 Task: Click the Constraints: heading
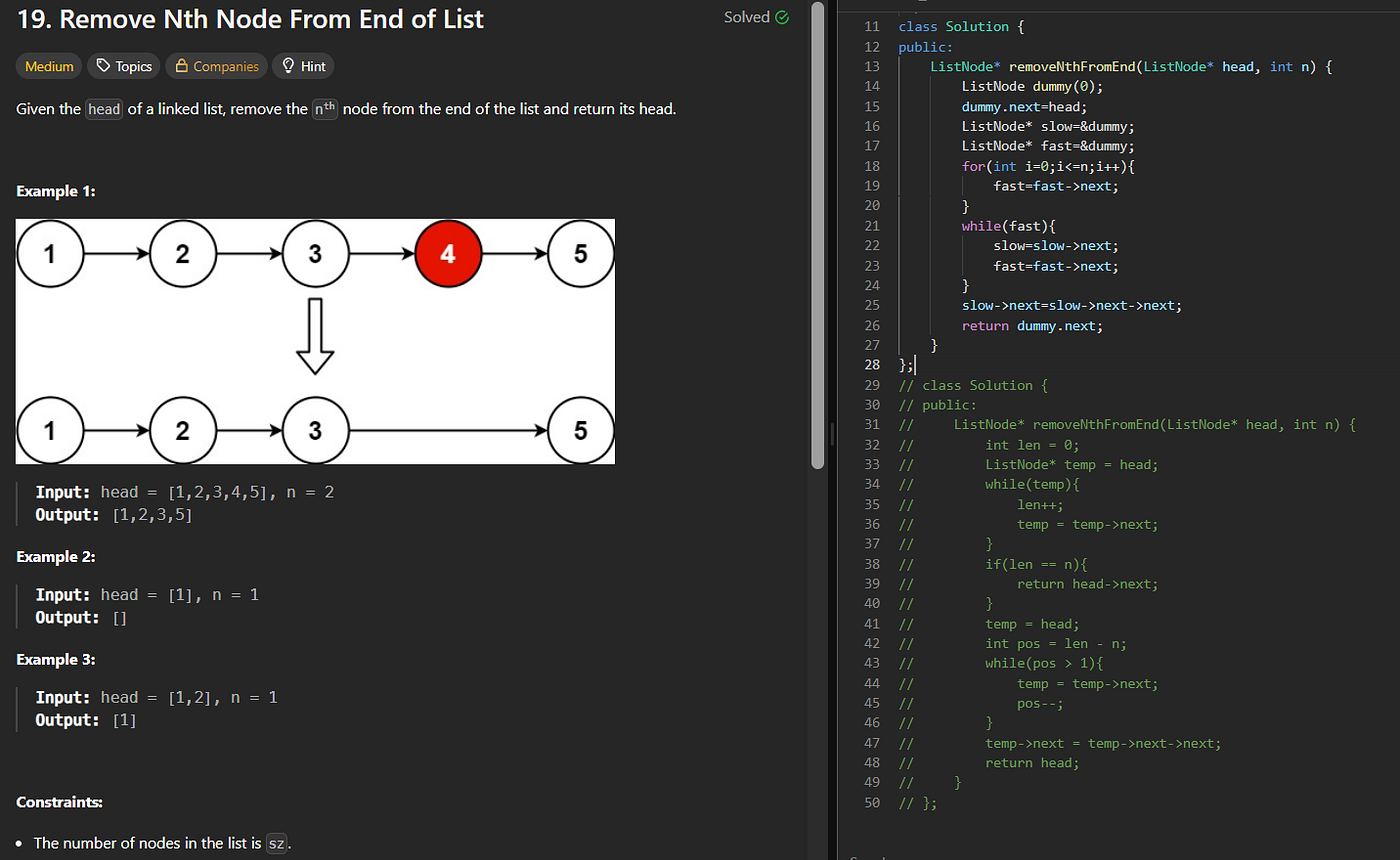(x=59, y=802)
